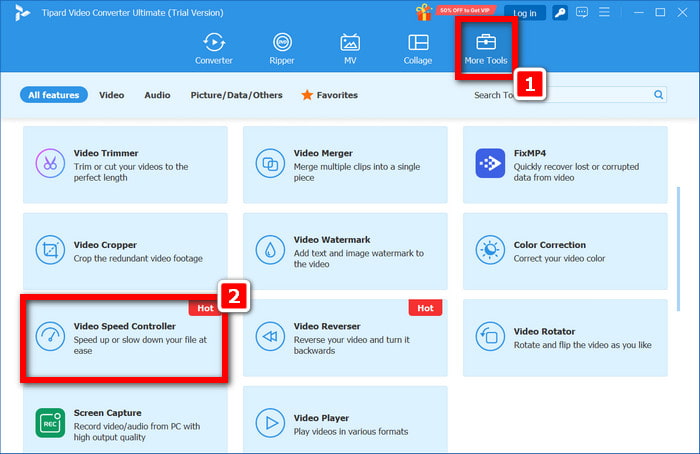The height and width of the screenshot is (454, 700).
Task: Switch to the Collage tab
Action: (418, 49)
